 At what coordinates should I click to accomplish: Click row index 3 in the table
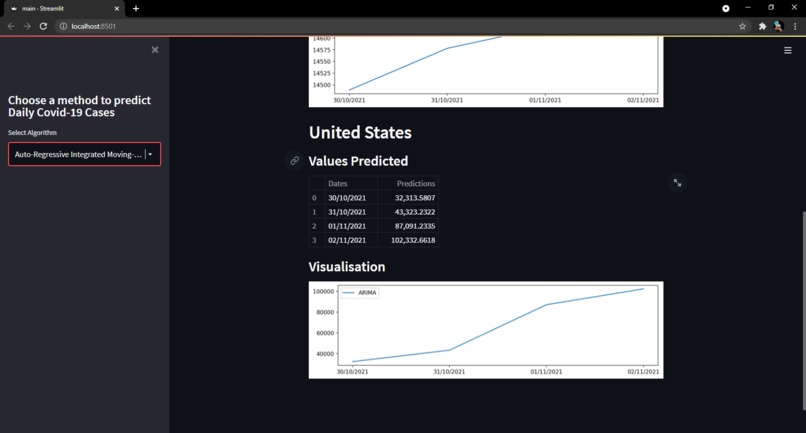click(314, 240)
